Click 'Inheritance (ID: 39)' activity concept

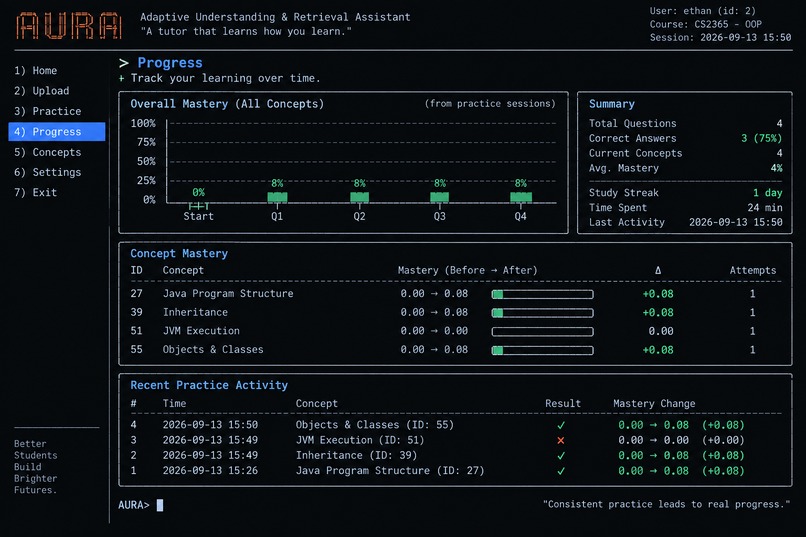click(x=356, y=455)
